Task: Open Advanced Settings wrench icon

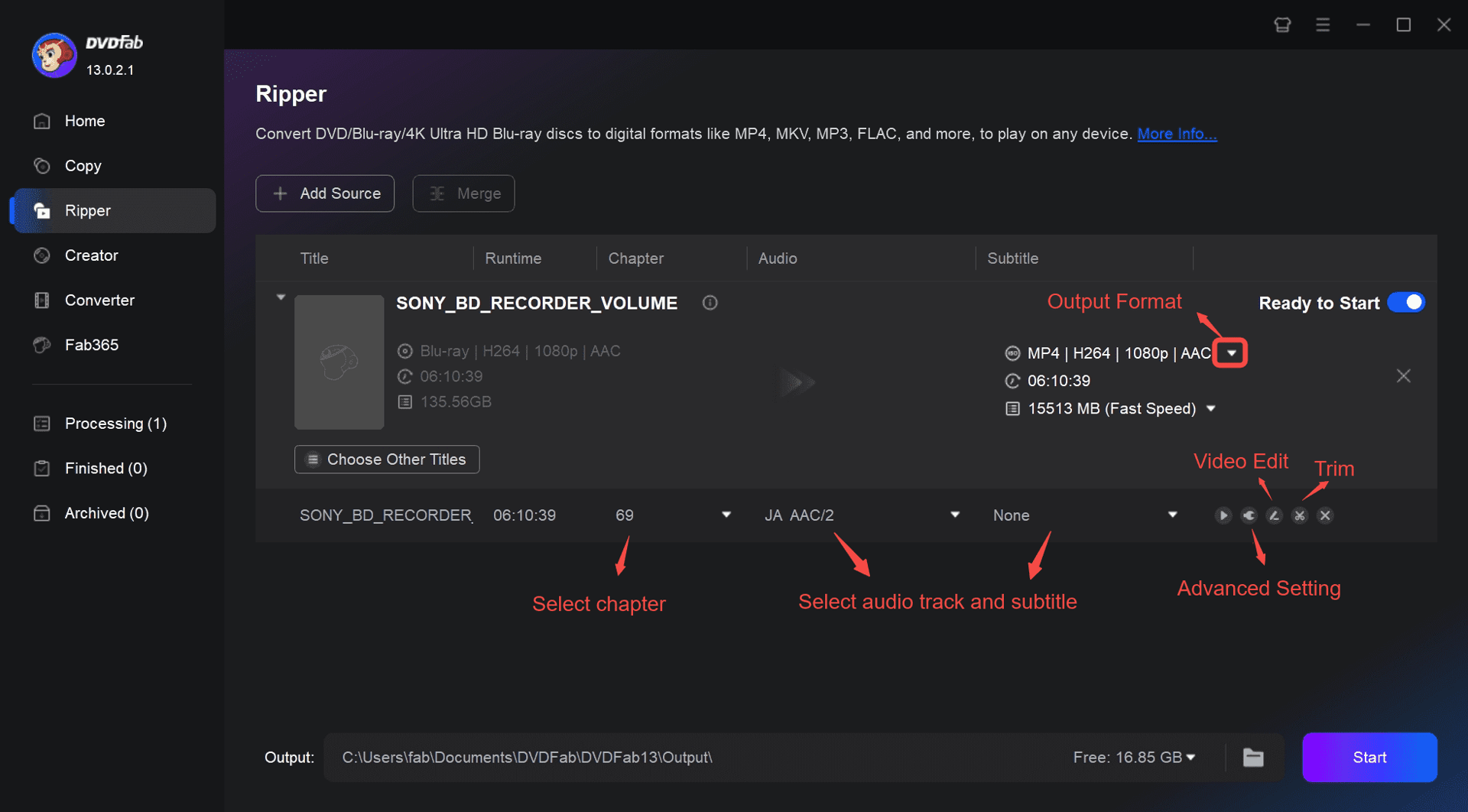Action: (1249, 515)
